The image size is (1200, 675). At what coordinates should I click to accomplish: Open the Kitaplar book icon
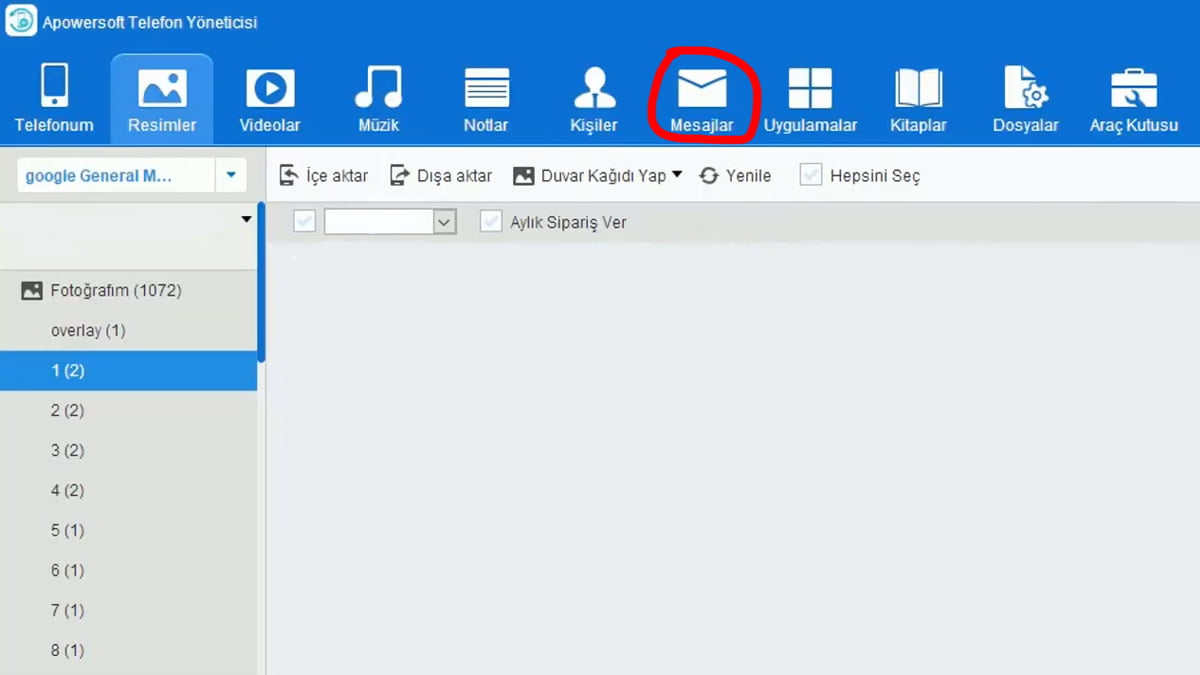coord(918,88)
